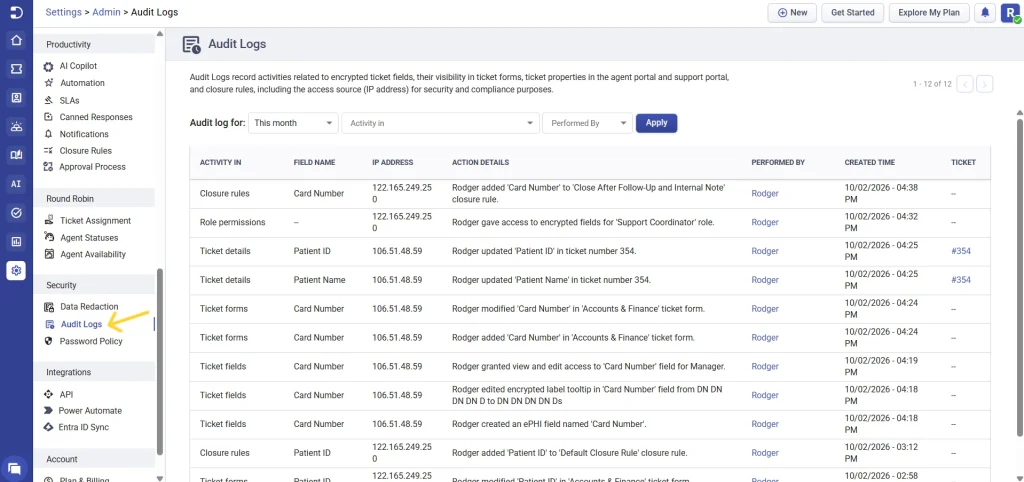Open the Settings gear icon in left rail
The width and height of the screenshot is (1024, 482).
coord(16,270)
